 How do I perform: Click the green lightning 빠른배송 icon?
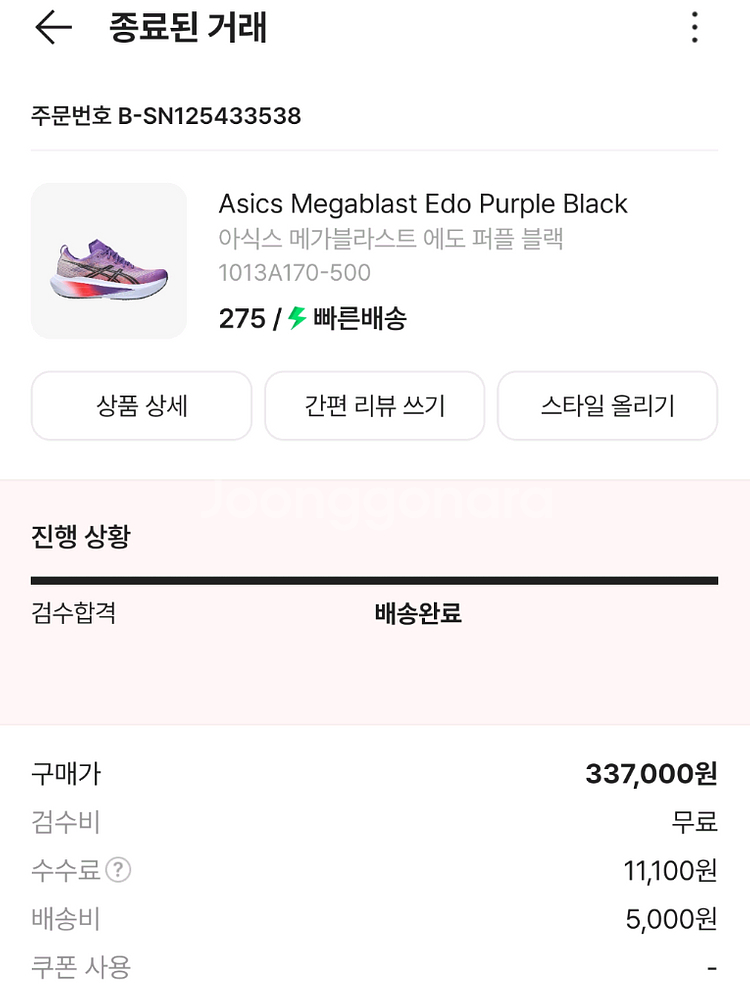[x=297, y=319]
